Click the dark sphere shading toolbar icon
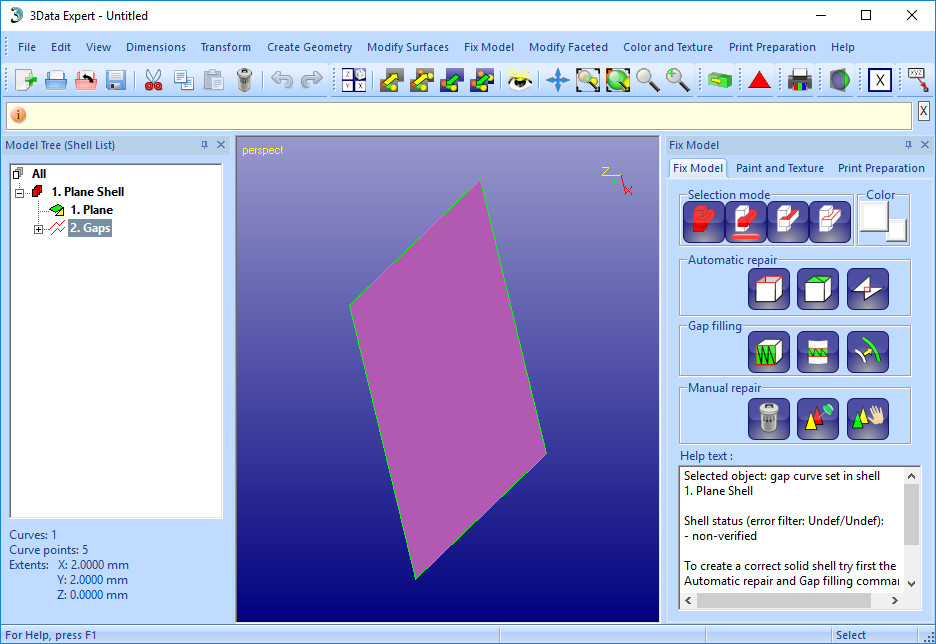This screenshot has width=936, height=644. tap(839, 79)
